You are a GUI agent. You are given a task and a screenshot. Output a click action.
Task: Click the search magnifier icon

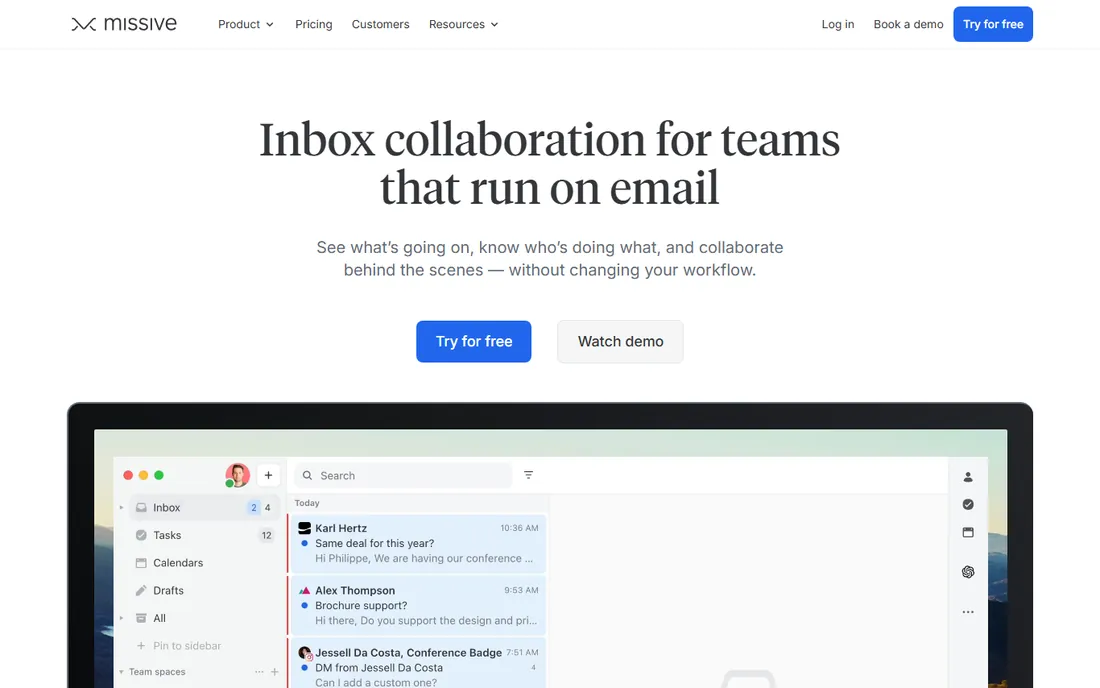(307, 475)
